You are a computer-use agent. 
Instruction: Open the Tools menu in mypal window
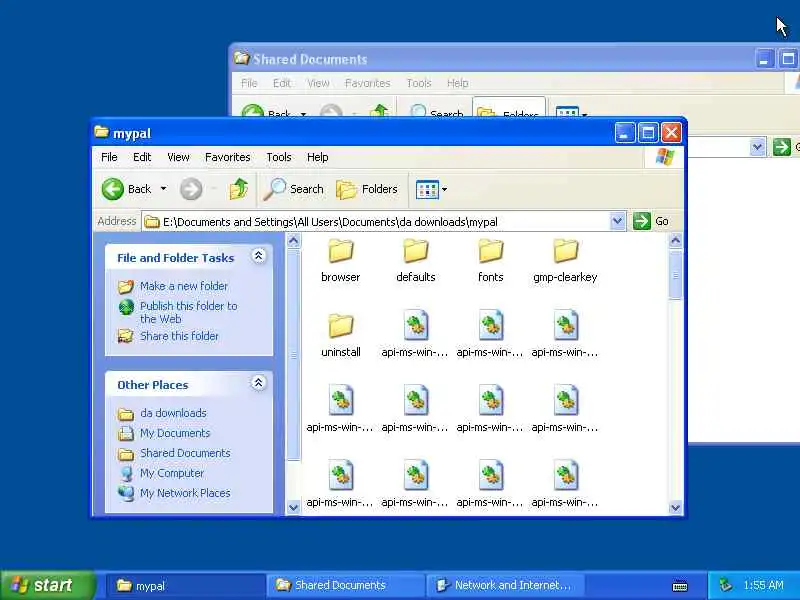(x=279, y=157)
